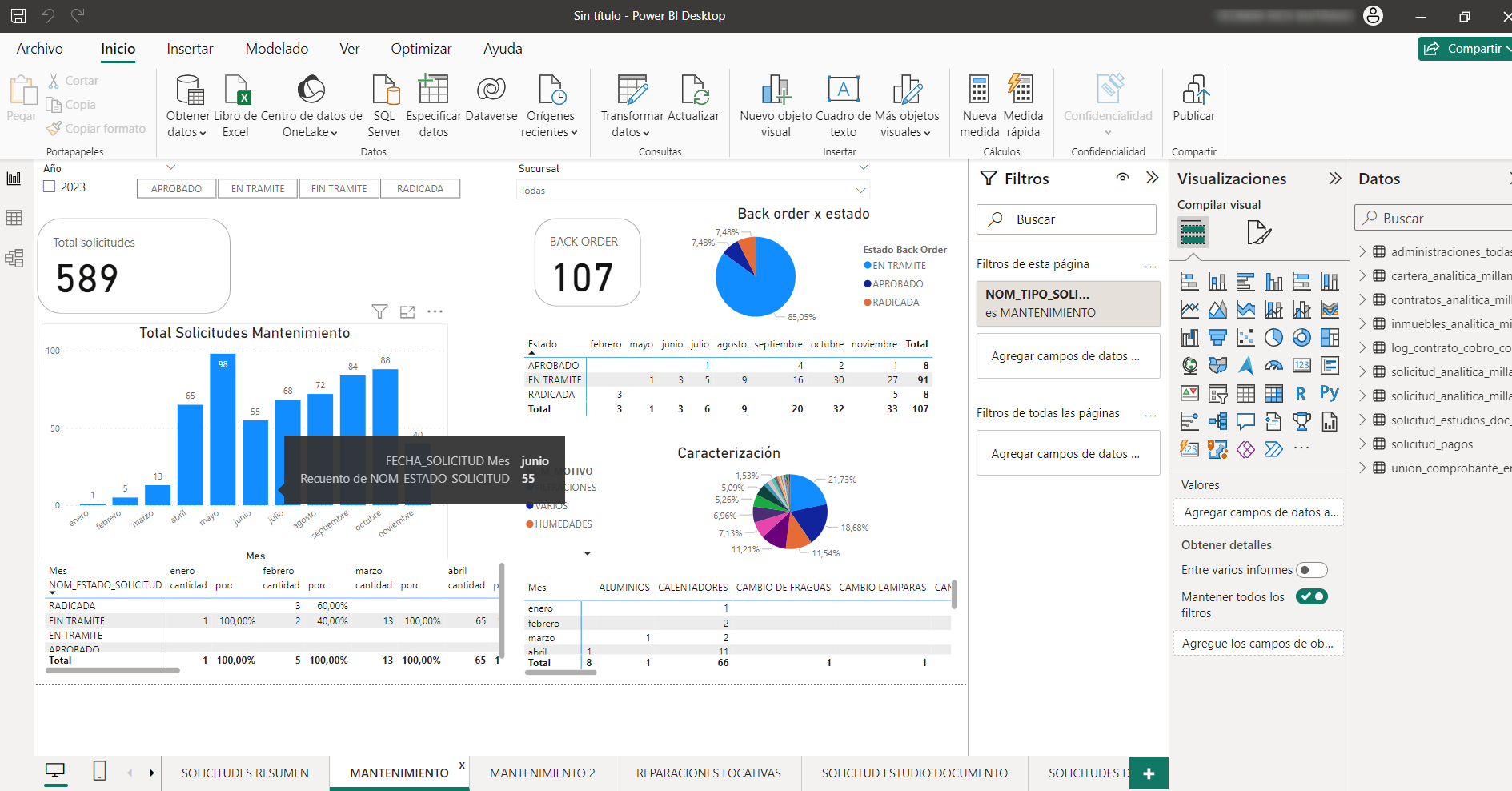The height and width of the screenshot is (791, 1512).
Task: Open NOM_TIPO_SOLI filter card
Action: click(x=1068, y=303)
